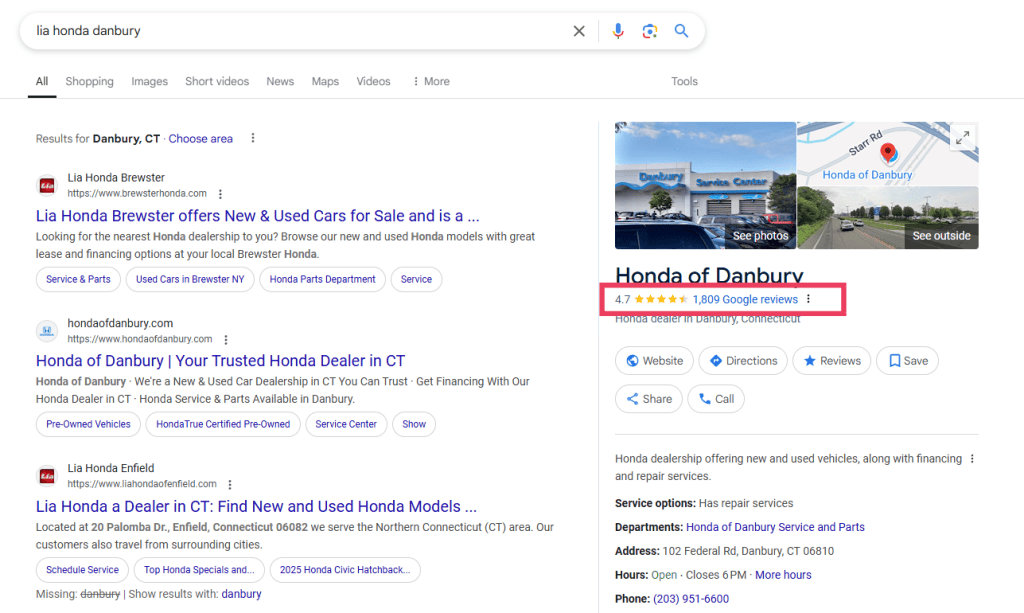The image size is (1024, 613).
Task: Open Honda of Danbury Service and Parts link
Action: coord(775,527)
